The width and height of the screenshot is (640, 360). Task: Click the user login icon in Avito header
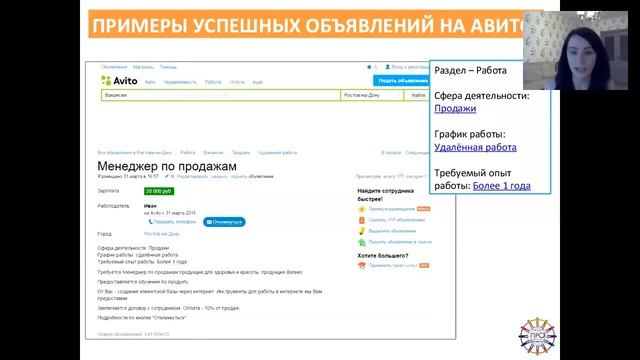pos(388,67)
